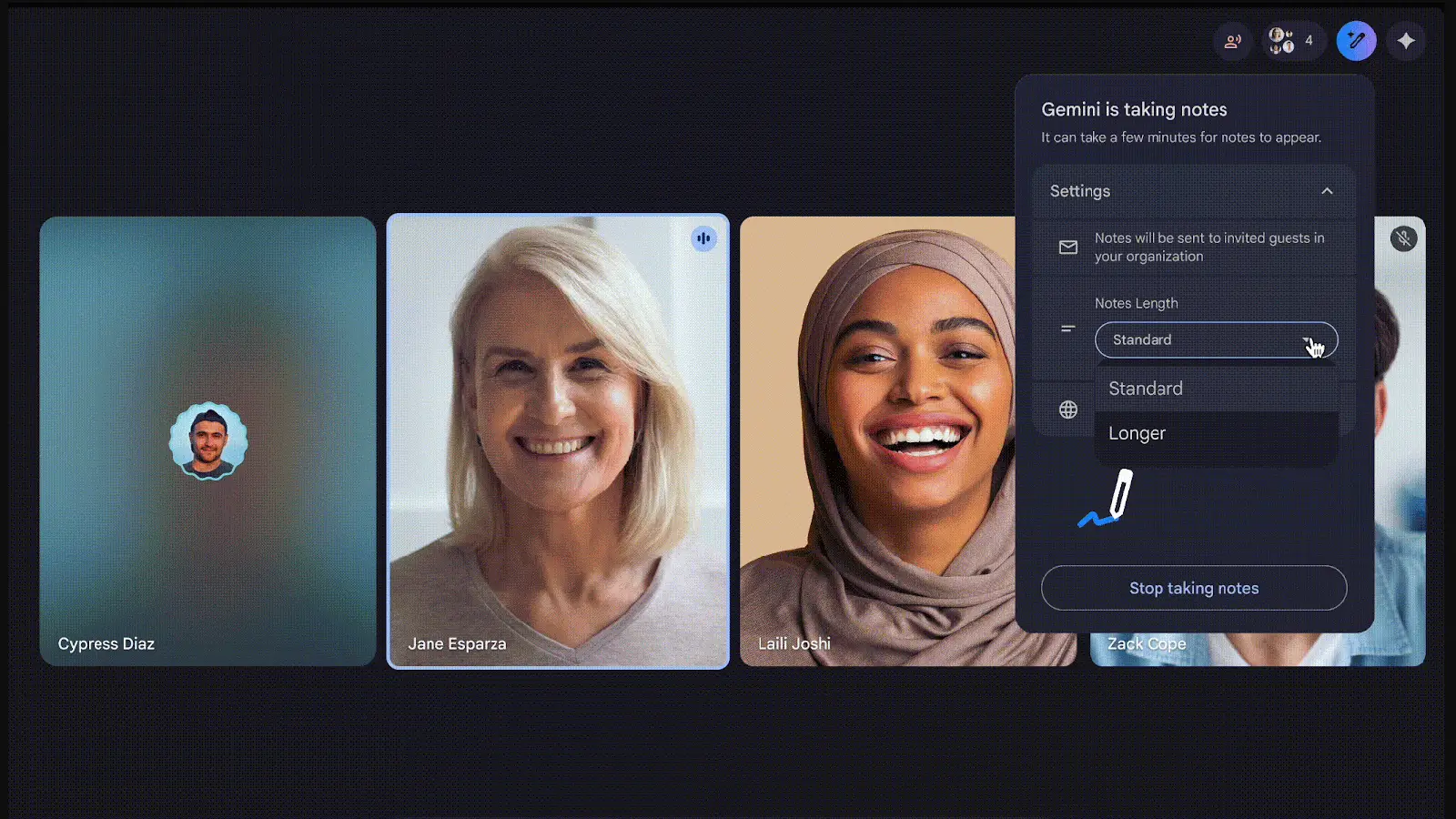Open the Notes Length dropdown

pyautogui.click(x=1216, y=340)
